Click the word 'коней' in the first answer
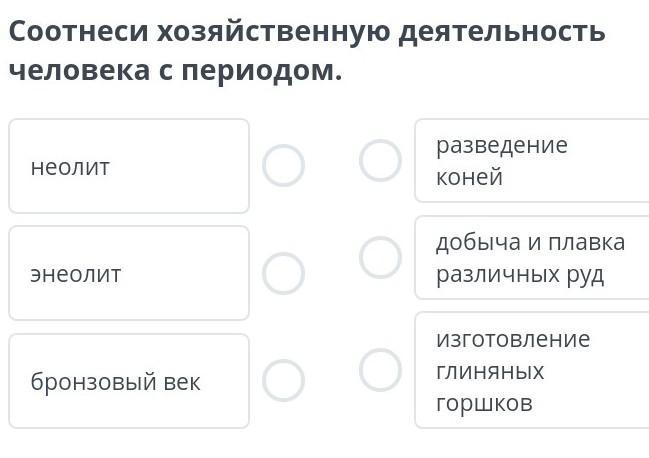Image resolution: width=649 pixels, height=458 pixels. pos(469,177)
